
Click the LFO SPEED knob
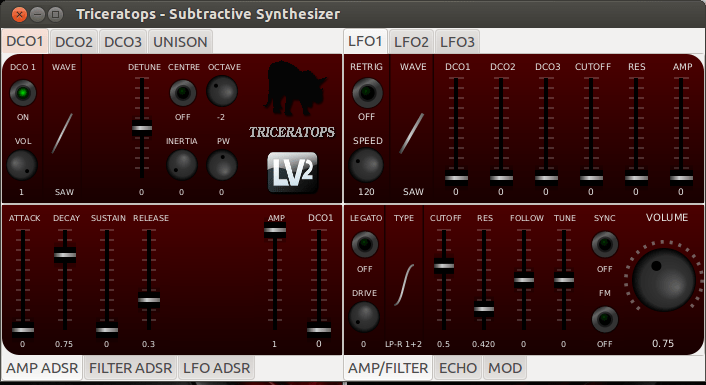(x=366, y=165)
